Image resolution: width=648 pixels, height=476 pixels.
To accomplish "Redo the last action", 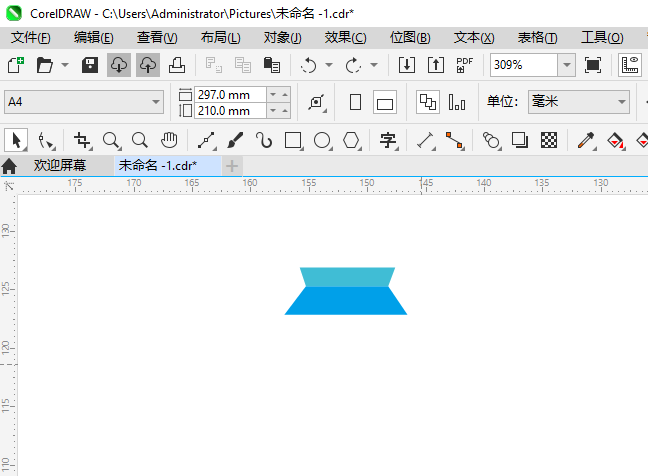I will click(353, 65).
